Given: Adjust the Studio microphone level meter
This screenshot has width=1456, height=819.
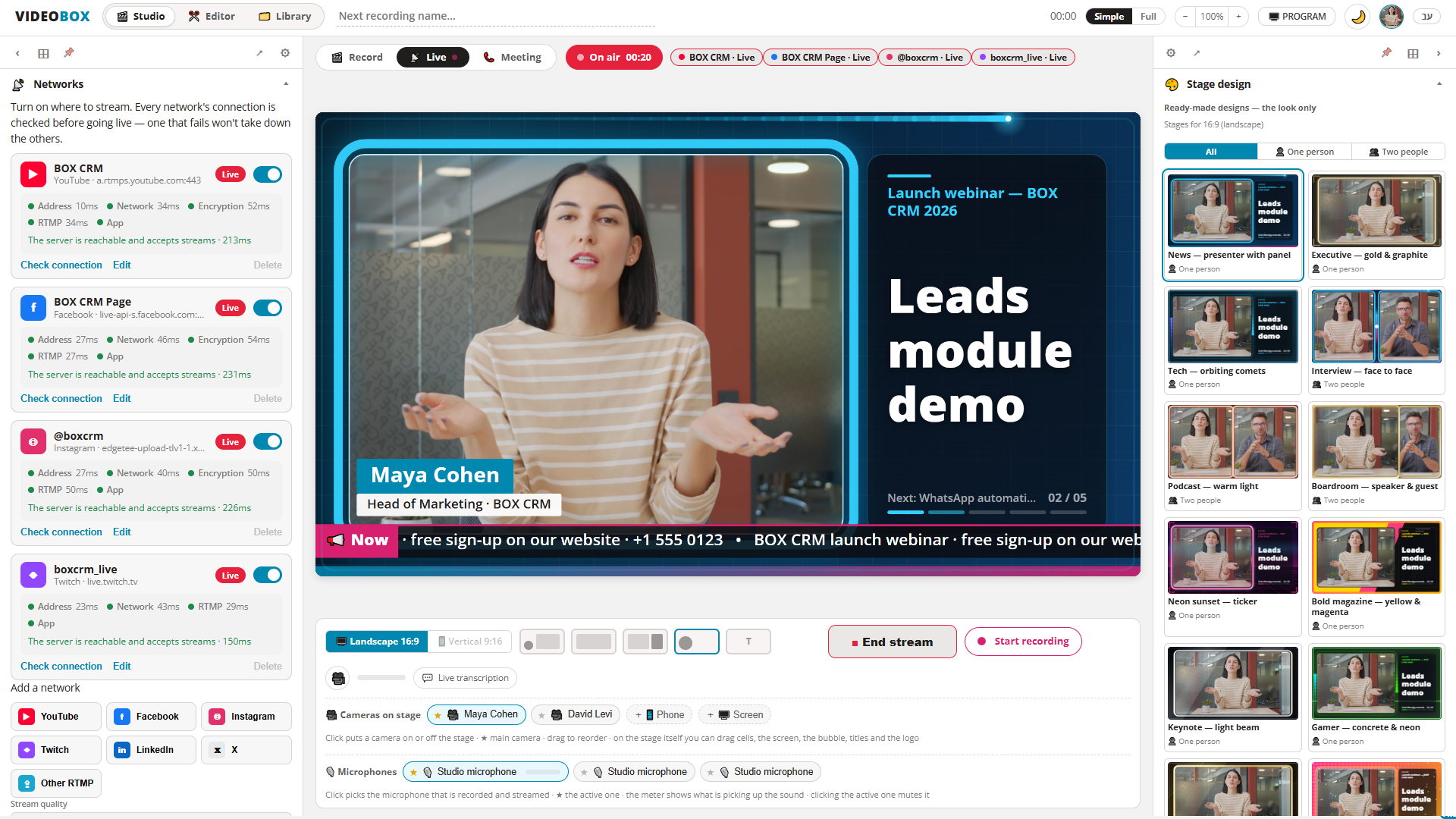Looking at the screenshot, I should click(x=543, y=772).
